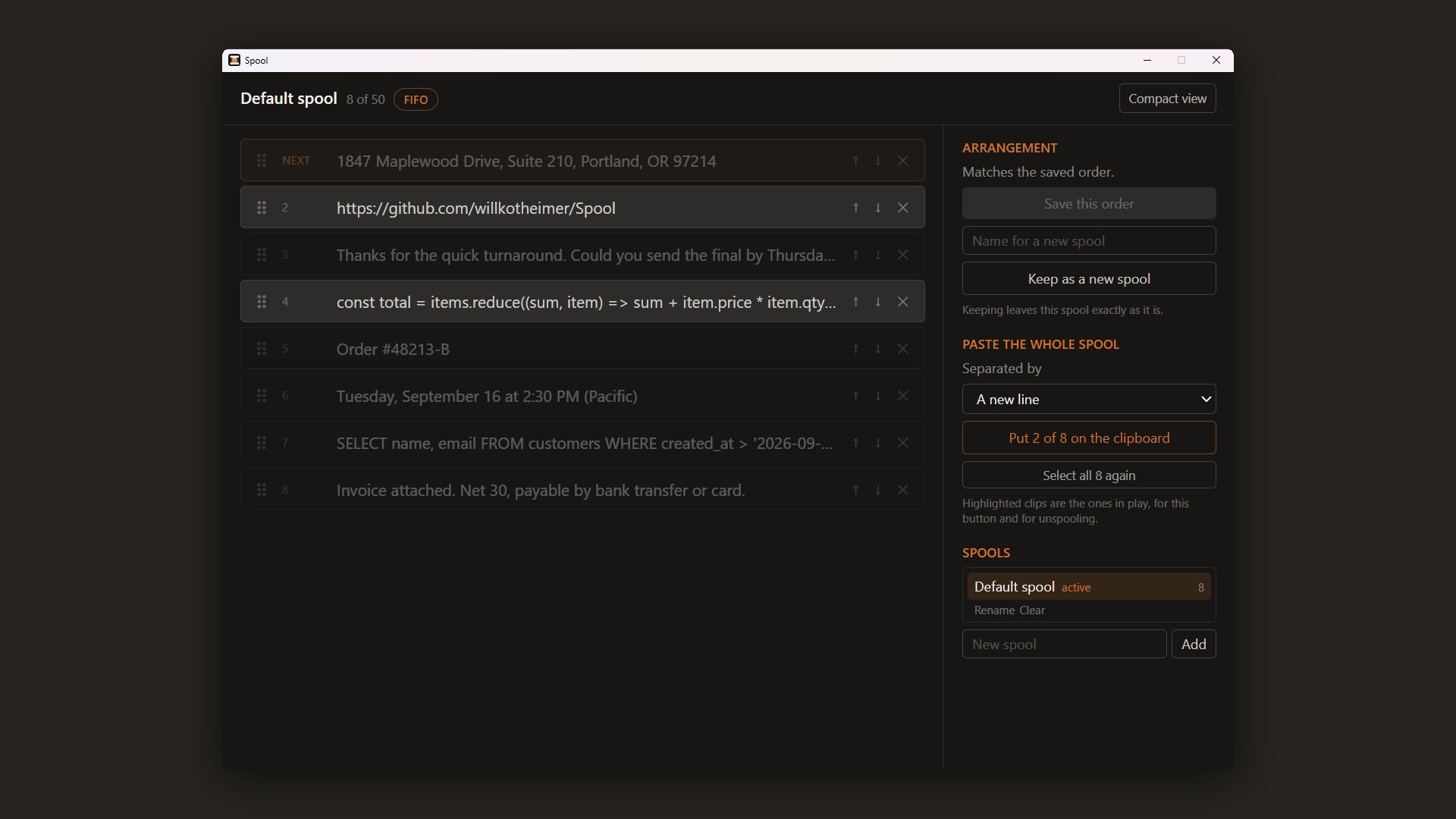Delete the 'const total' code clip
This screenshot has height=819, width=1456.
click(903, 302)
